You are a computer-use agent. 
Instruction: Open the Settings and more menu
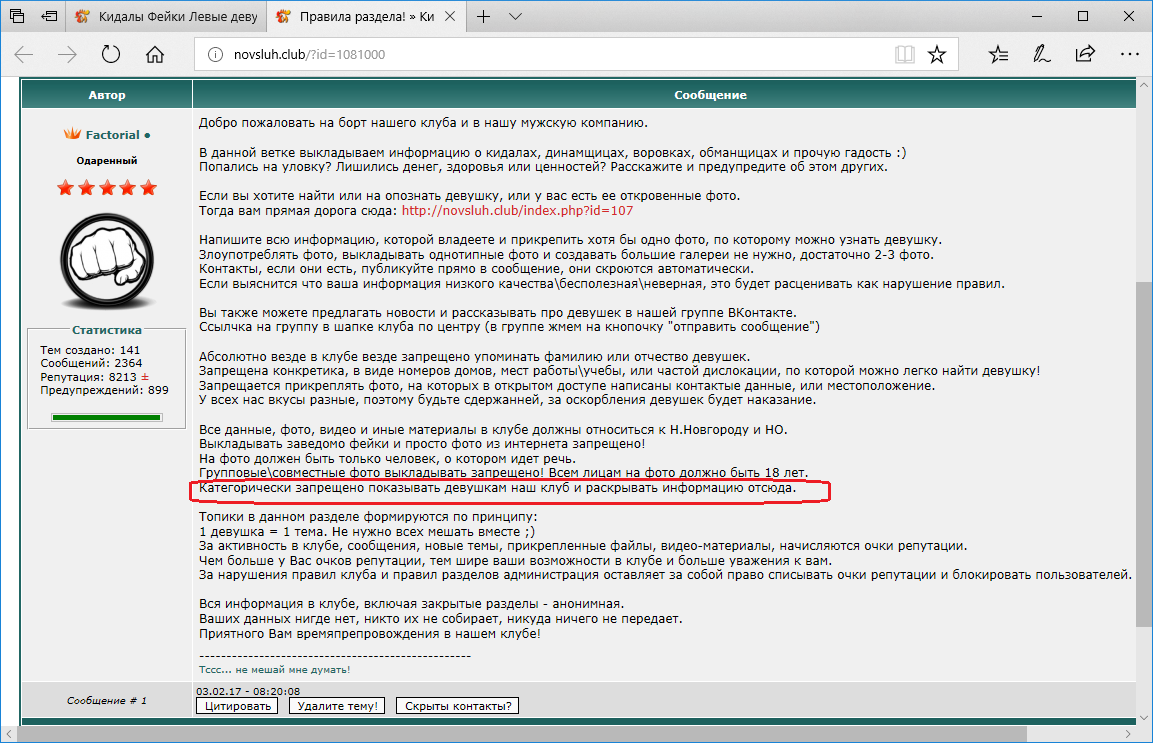coord(1129,55)
